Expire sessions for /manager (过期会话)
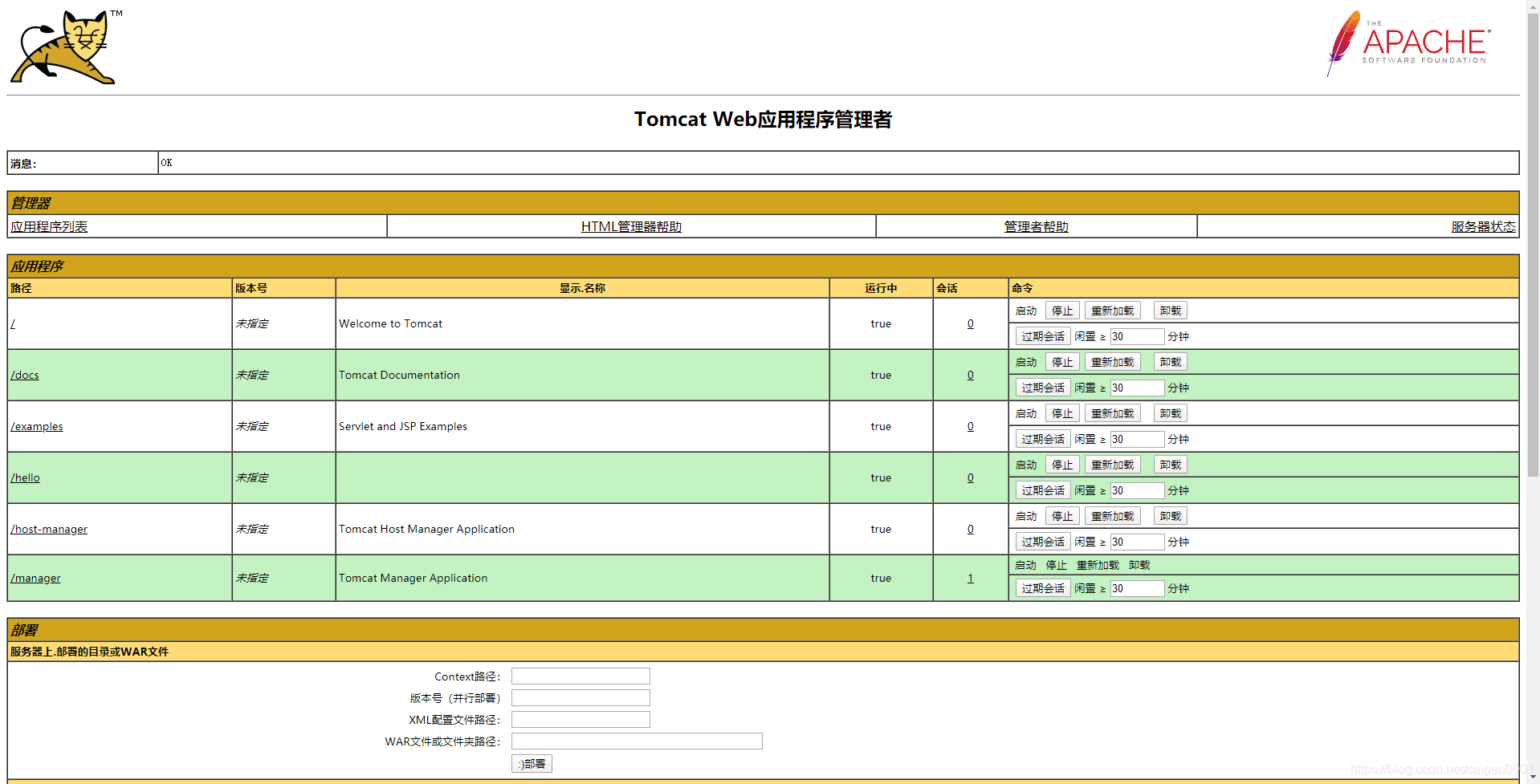This screenshot has width=1540, height=784. point(1043,588)
